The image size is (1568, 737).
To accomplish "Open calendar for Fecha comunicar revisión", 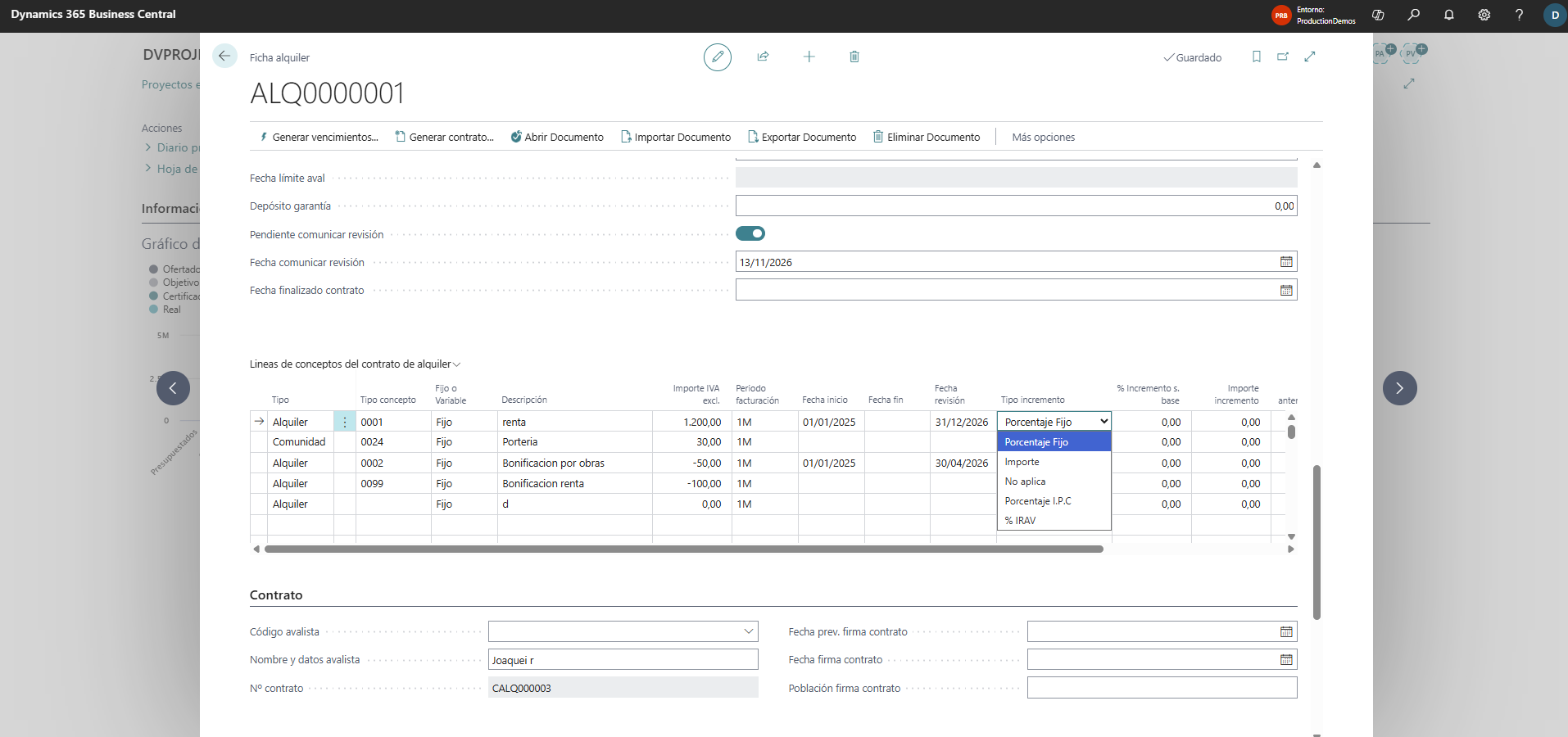I will [x=1286, y=262].
